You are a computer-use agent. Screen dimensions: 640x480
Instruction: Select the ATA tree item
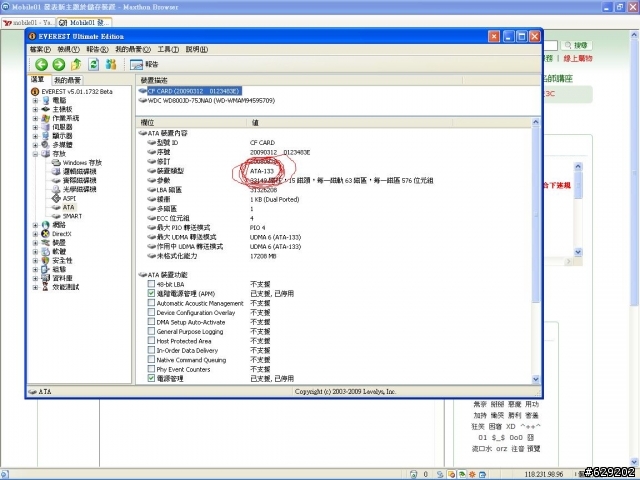click(x=68, y=207)
